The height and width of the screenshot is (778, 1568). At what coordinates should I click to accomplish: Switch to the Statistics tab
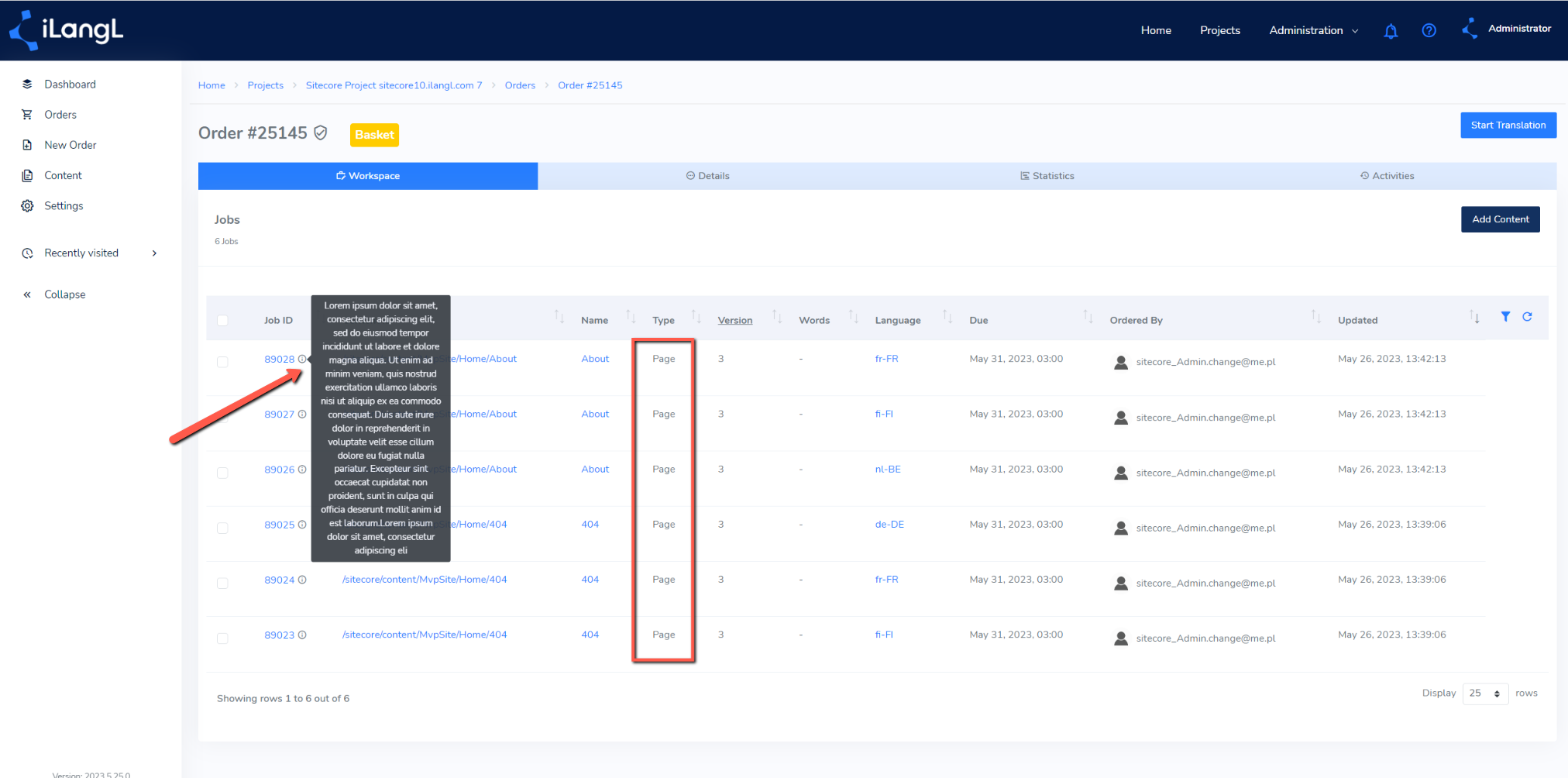(x=1047, y=176)
